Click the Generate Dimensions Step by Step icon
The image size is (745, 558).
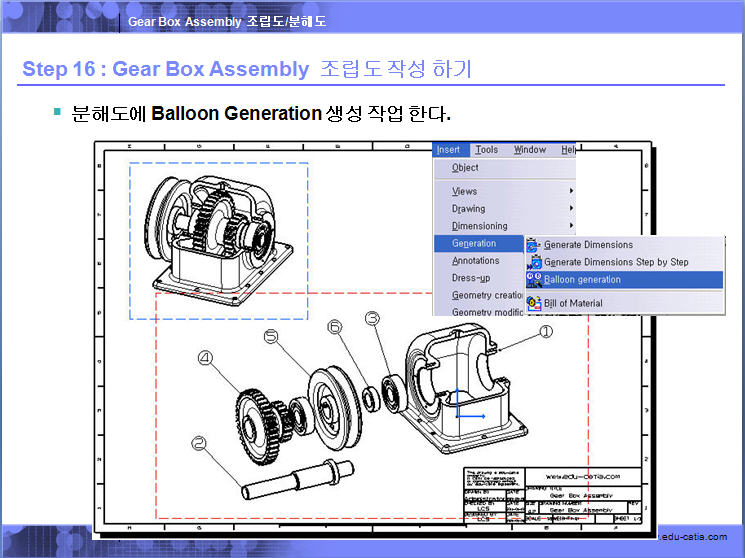pyautogui.click(x=534, y=262)
